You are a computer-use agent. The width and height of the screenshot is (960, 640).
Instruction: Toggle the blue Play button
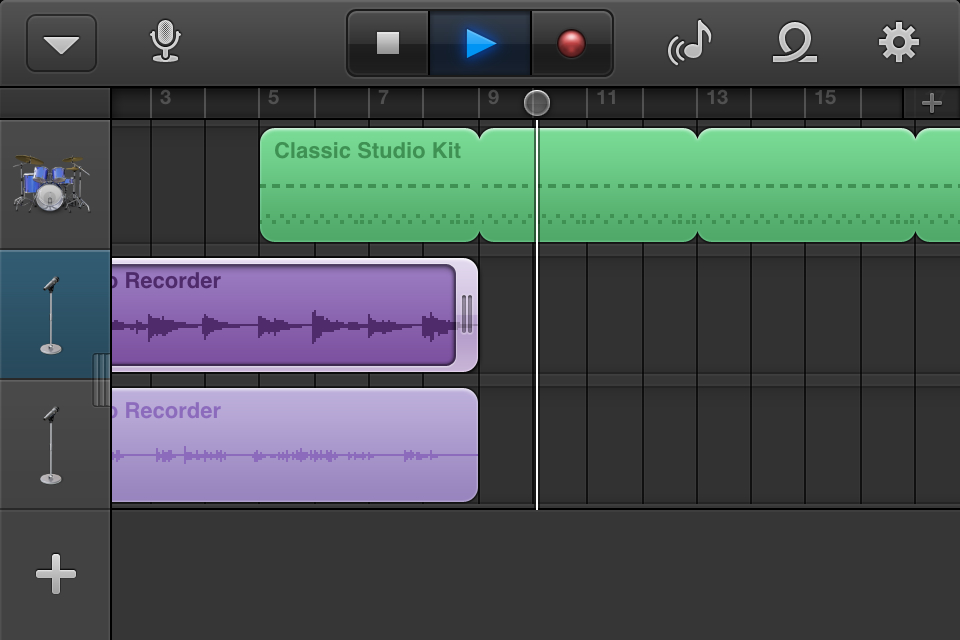point(480,43)
